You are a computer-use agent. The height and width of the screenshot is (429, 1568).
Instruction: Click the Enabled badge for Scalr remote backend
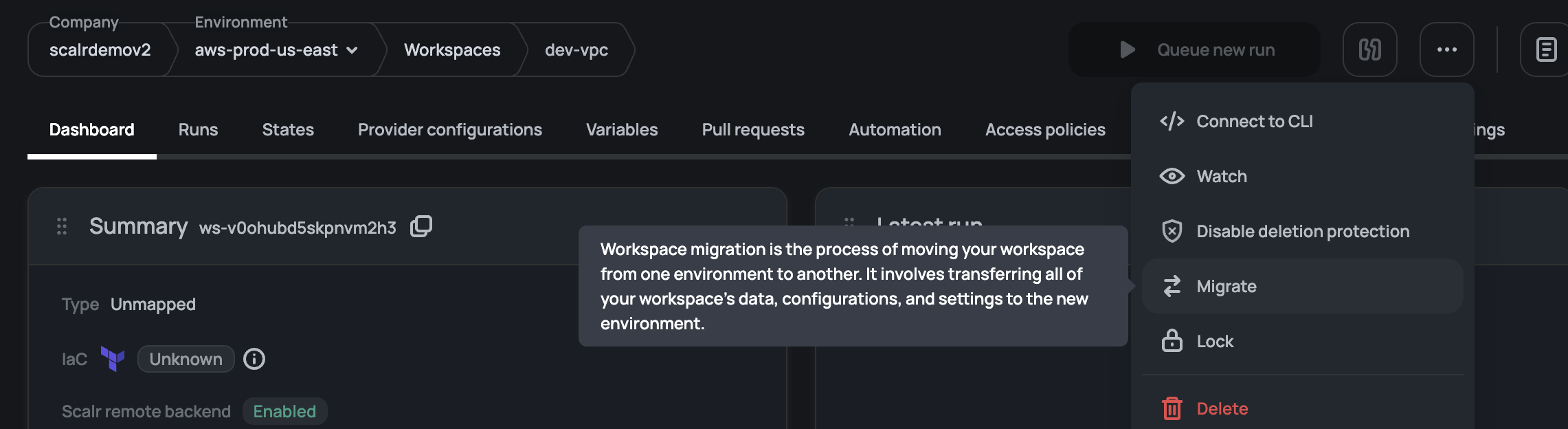[x=284, y=411]
